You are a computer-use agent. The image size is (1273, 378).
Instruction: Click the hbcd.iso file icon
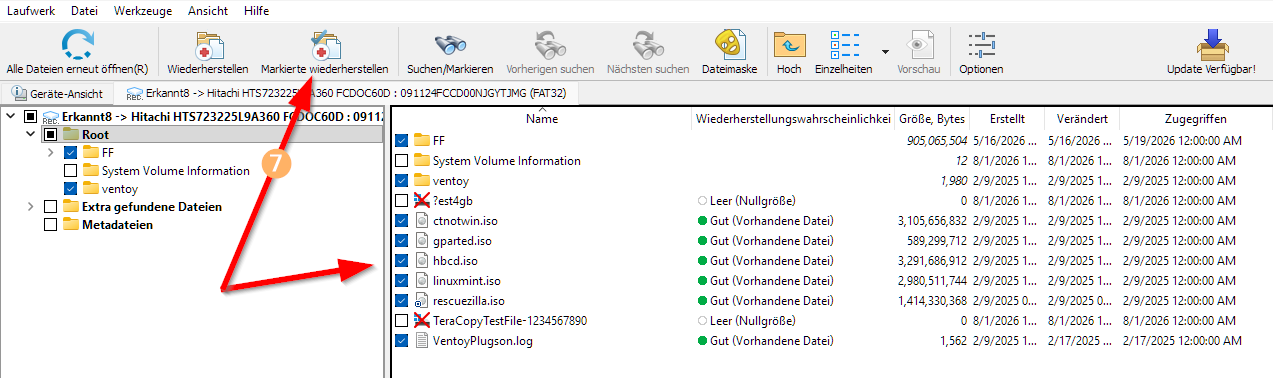(x=421, y=260)
